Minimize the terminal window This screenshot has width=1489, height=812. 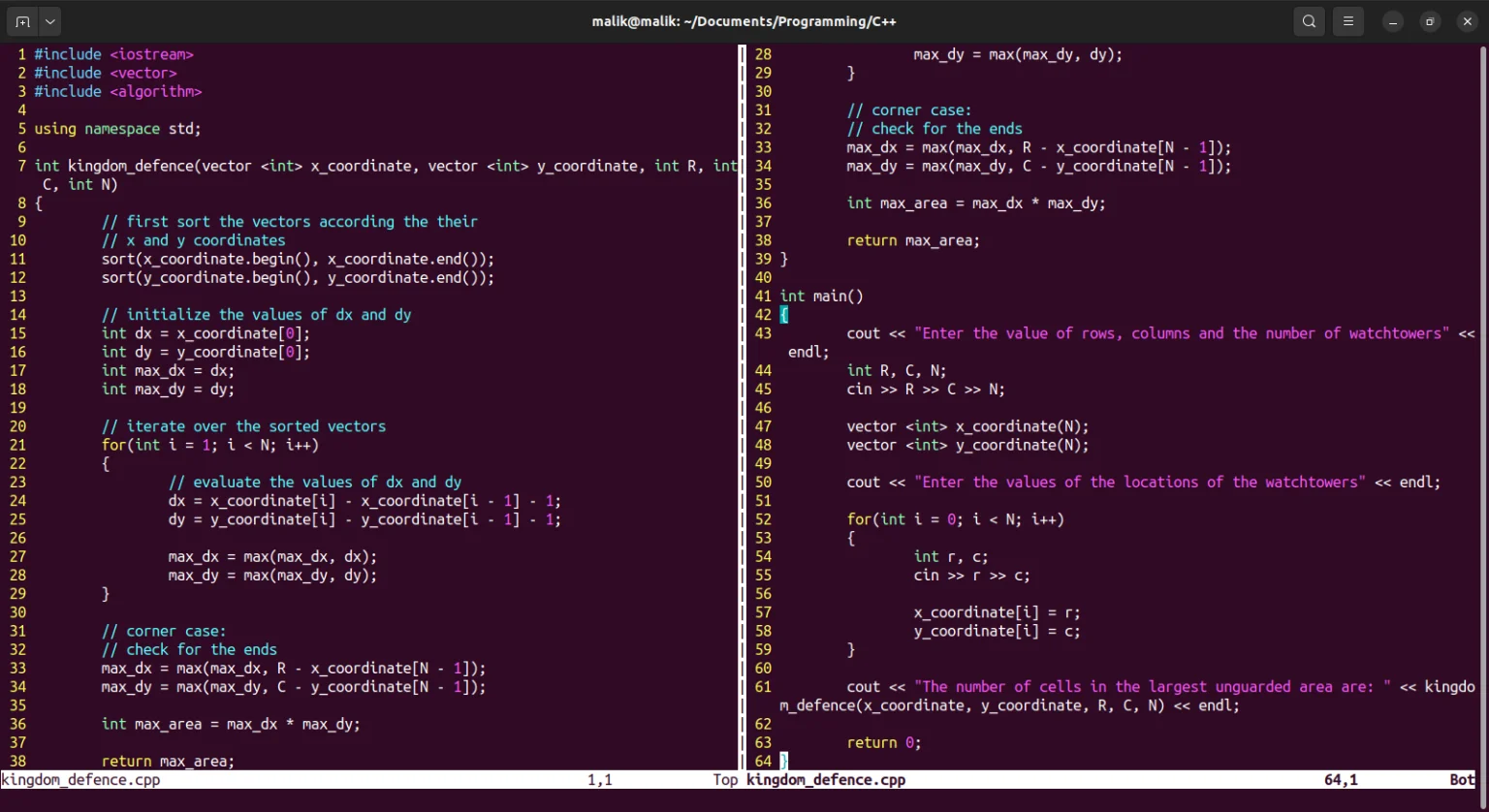pyautogui.click(x=1393, y=21)
